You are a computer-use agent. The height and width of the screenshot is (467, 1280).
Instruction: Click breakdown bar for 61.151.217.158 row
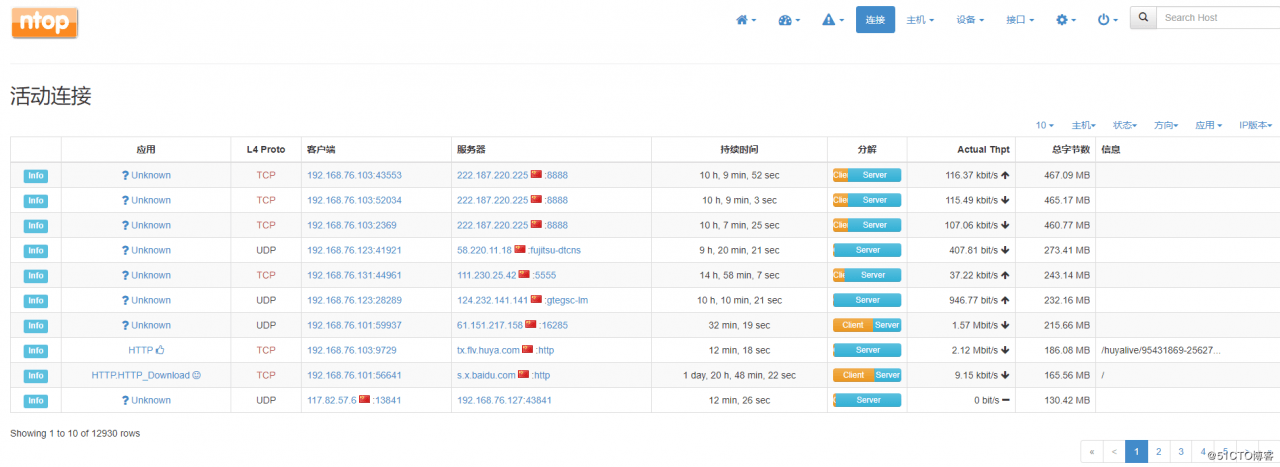(x=867, y=325)
